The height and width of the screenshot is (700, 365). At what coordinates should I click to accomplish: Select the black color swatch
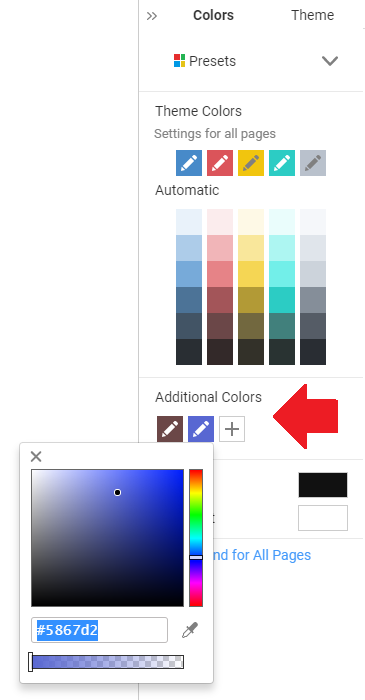click(x=323, y=485)
